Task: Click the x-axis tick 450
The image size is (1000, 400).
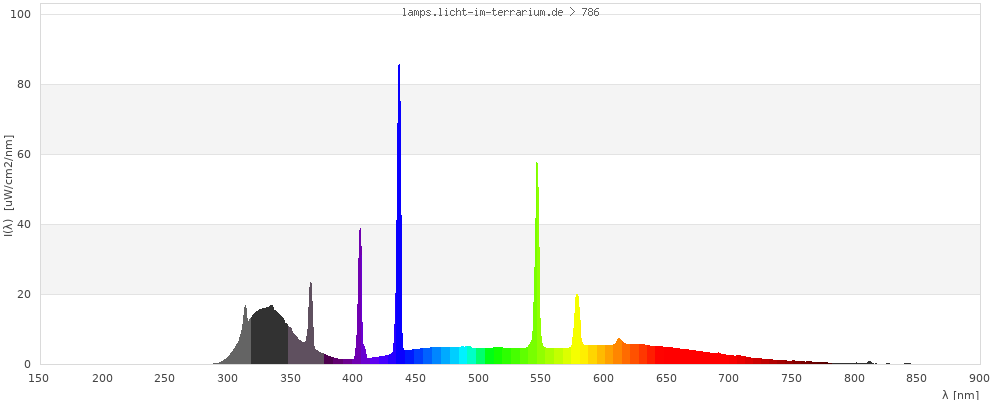Action: (415, 378)
